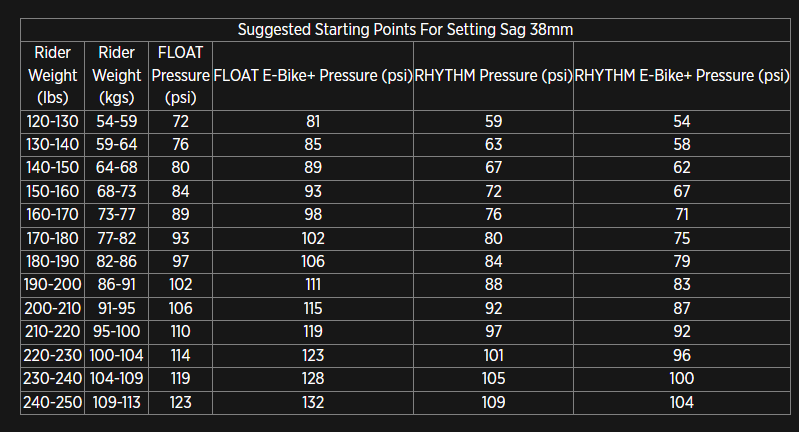799x432 pixels.
Task: Click FLOAT E-Bike+ pressure value 102
Action: click(313, 237)
